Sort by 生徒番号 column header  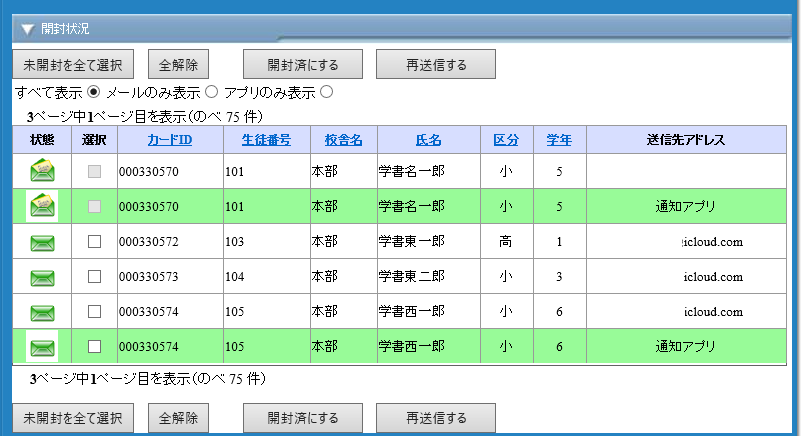tap(266, 139)
